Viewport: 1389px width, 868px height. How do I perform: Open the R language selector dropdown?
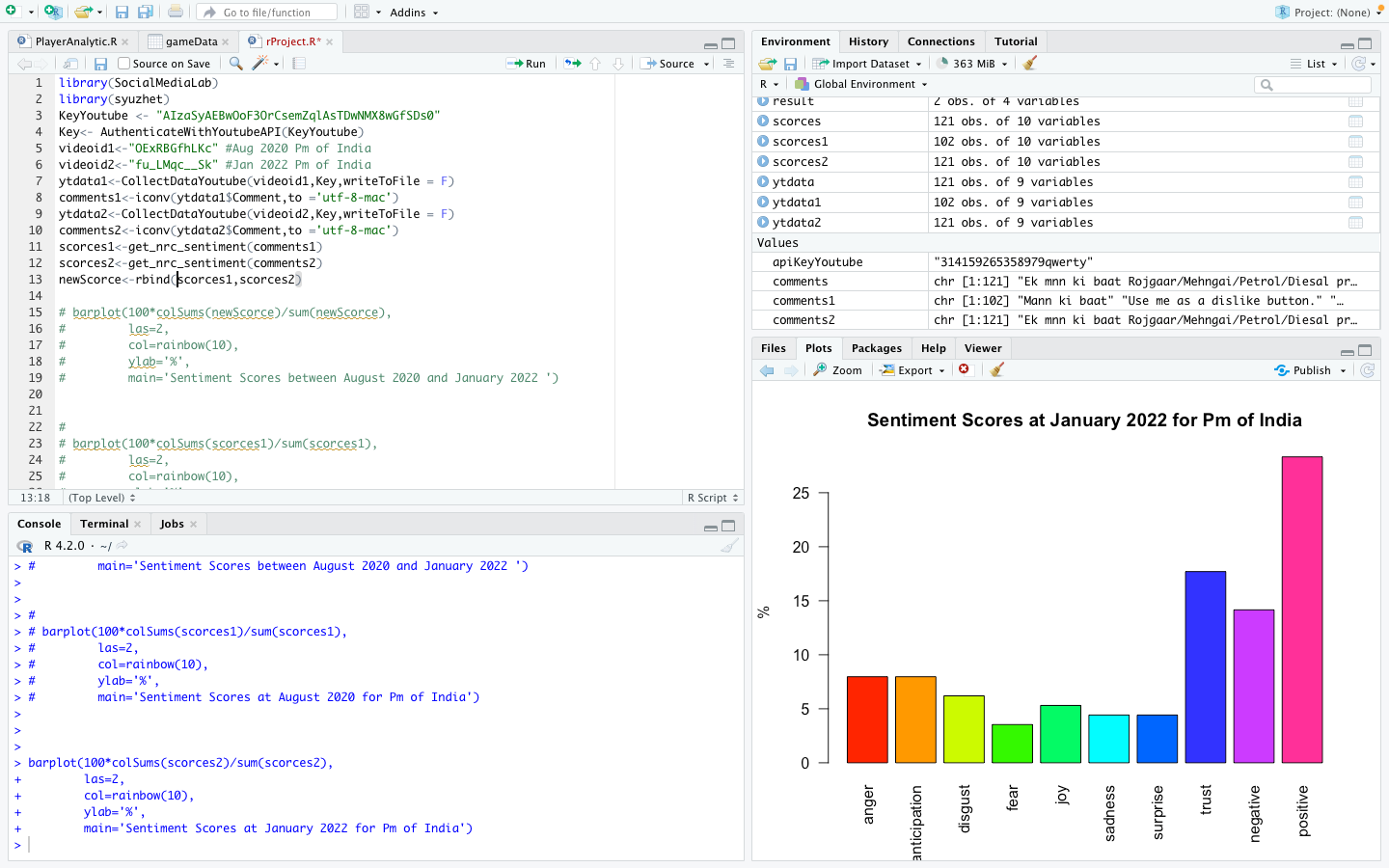(768, 84)
